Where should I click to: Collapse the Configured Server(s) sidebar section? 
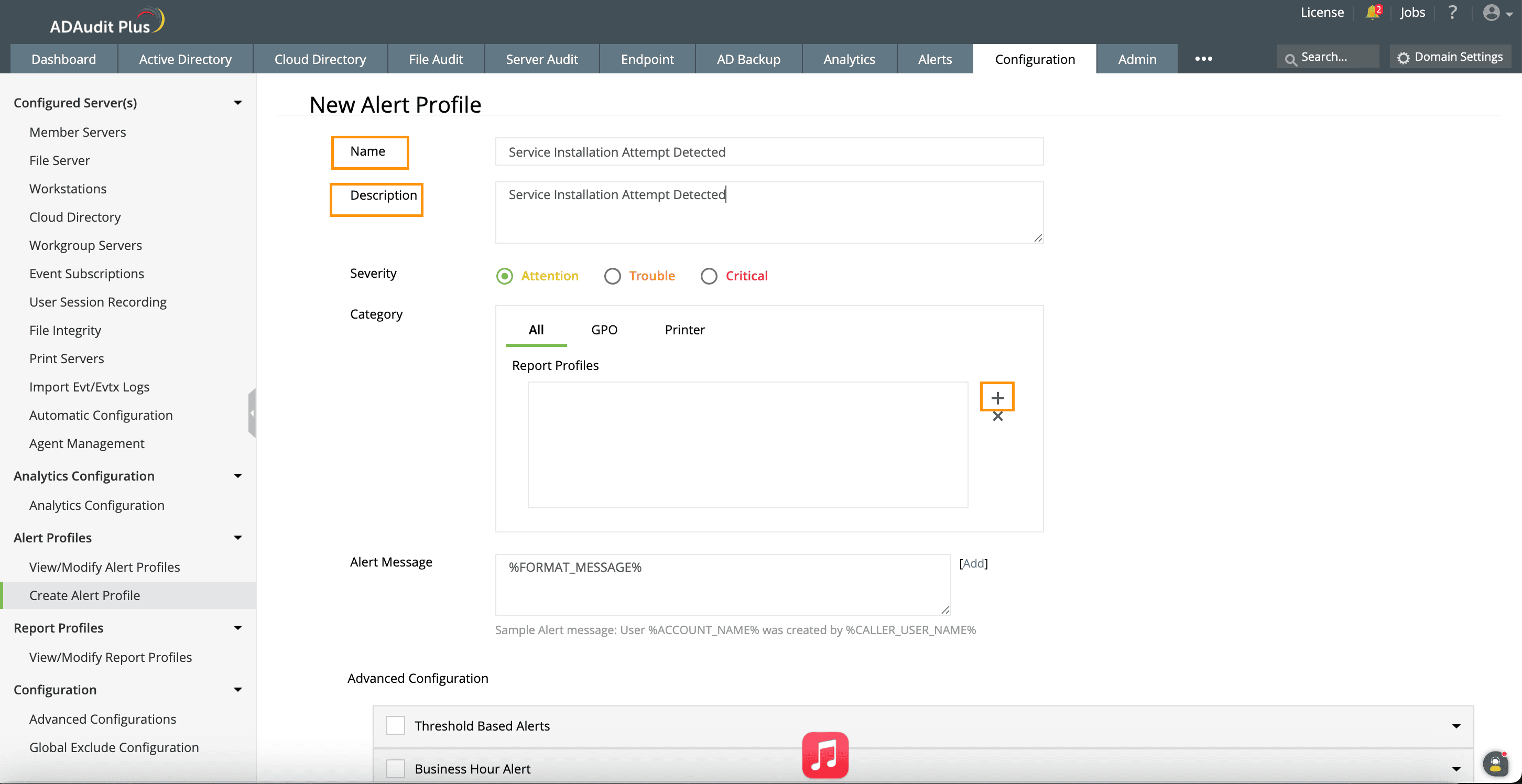tap(237, 103)
